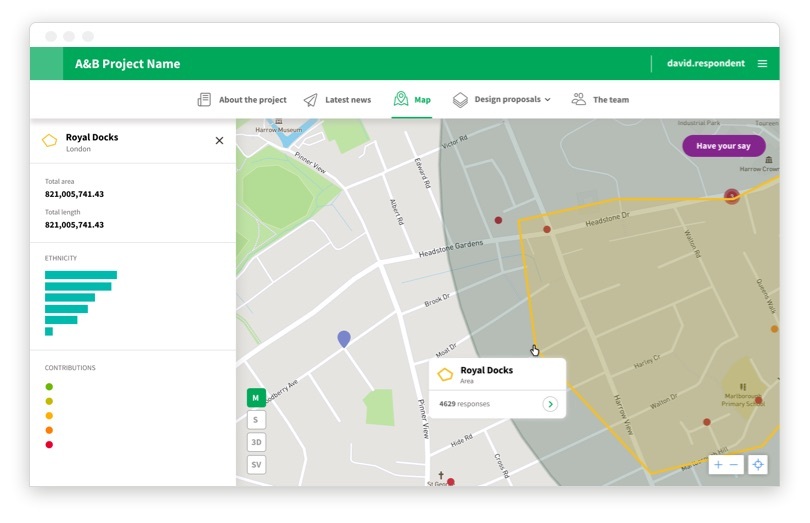810x523 pixels.
Task: Select the green contributions dot
Action: coord(49,387)
